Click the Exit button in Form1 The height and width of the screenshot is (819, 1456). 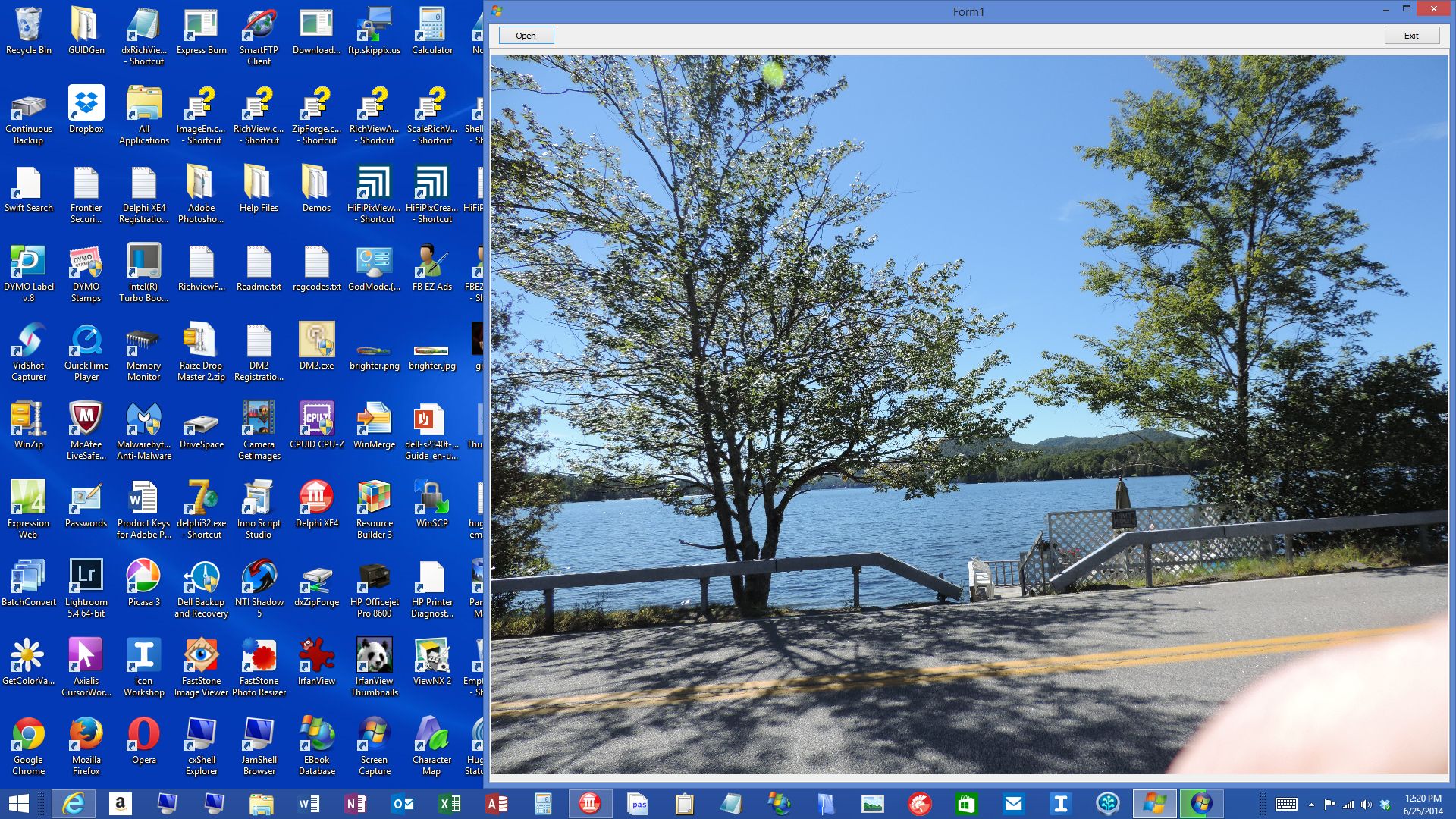1411,36
